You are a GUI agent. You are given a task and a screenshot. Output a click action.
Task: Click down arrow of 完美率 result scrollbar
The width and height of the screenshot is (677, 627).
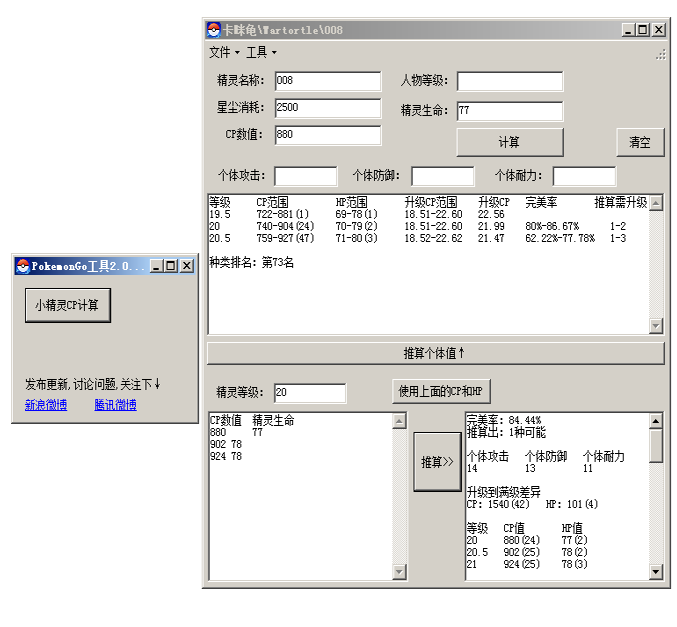pos(656,572)
